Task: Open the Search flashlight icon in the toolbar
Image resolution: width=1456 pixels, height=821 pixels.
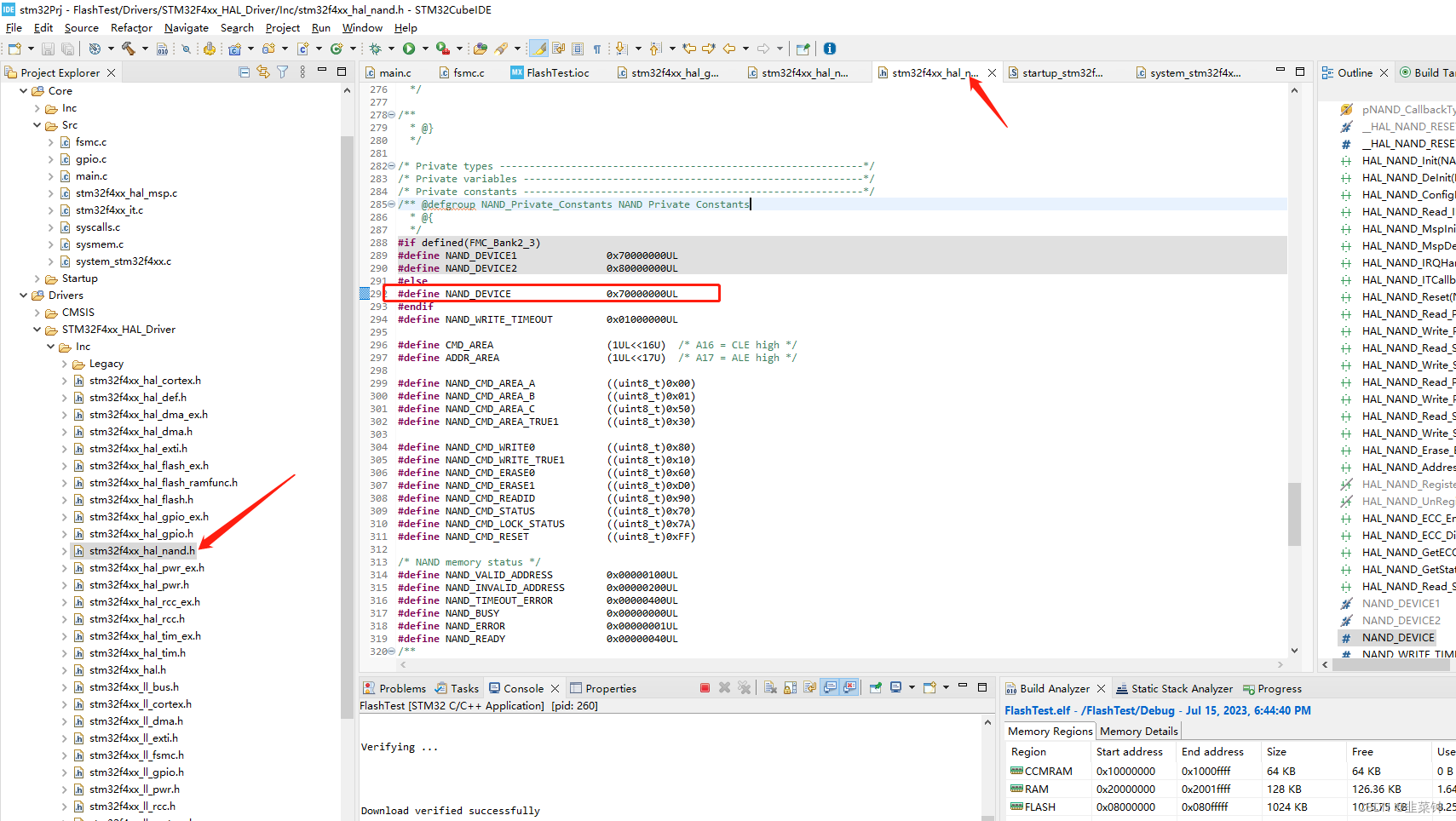Action: (x=500, y=49)
